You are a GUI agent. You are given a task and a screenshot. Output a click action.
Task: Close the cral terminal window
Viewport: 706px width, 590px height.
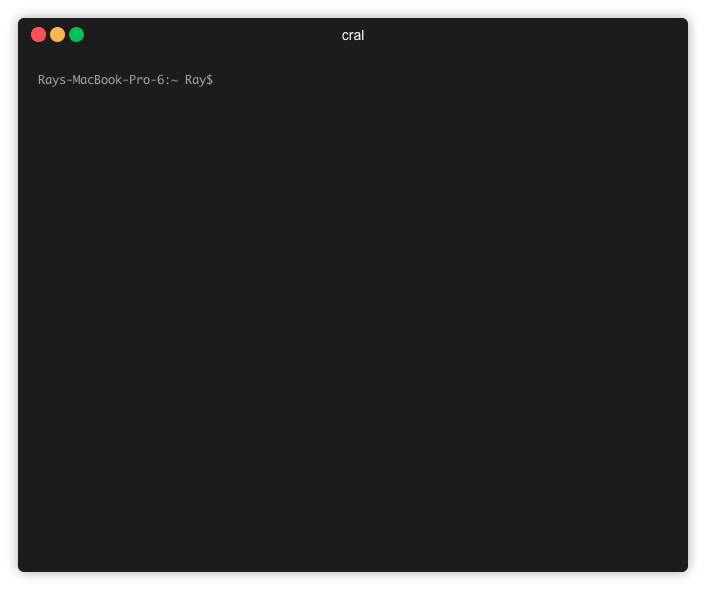(38, 35)
